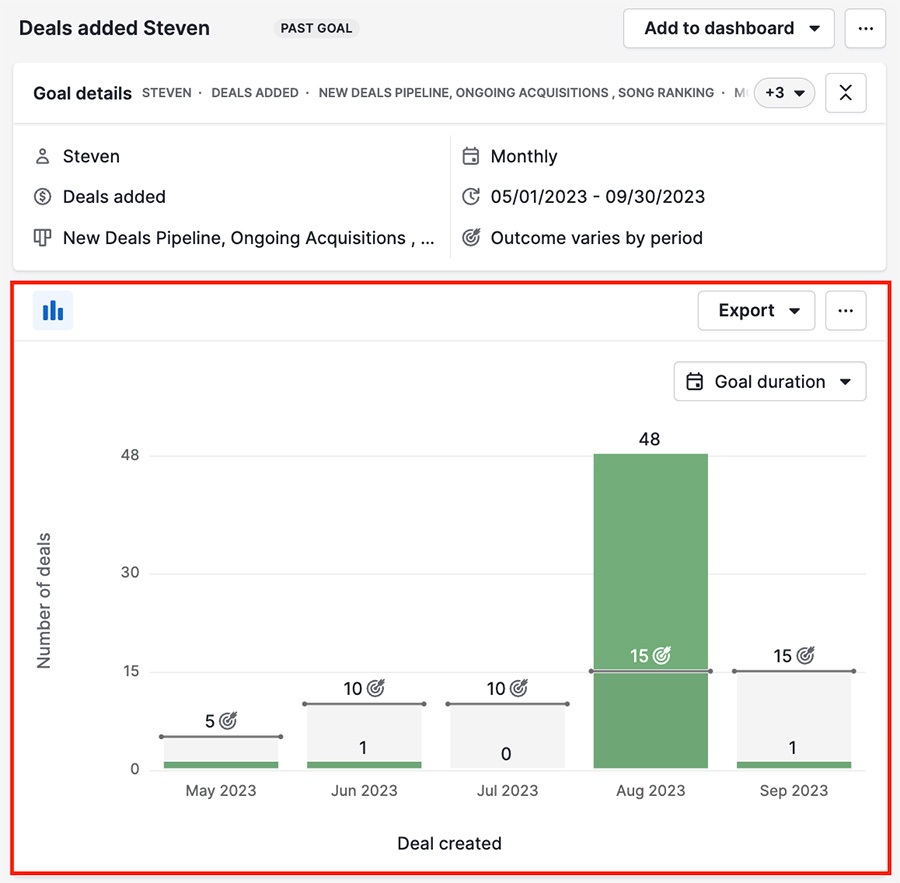Expand the +3 hidden pipelines chip
Screen dimensions: 900x883
point(785,92)
